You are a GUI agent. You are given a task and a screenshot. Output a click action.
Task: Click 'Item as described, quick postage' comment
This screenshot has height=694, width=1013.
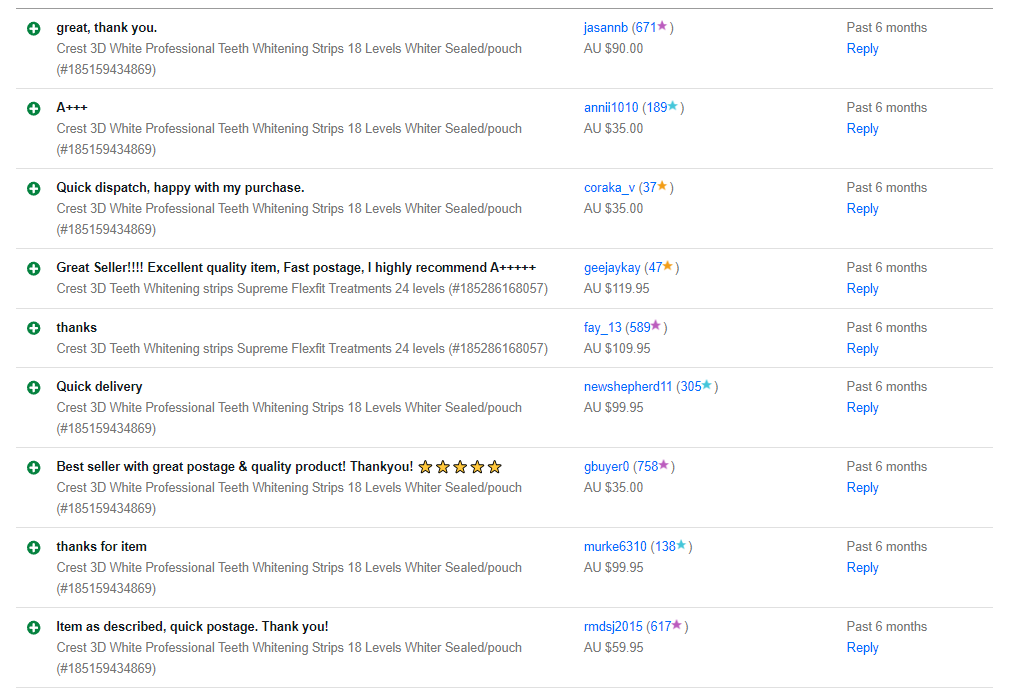point(192,627)
